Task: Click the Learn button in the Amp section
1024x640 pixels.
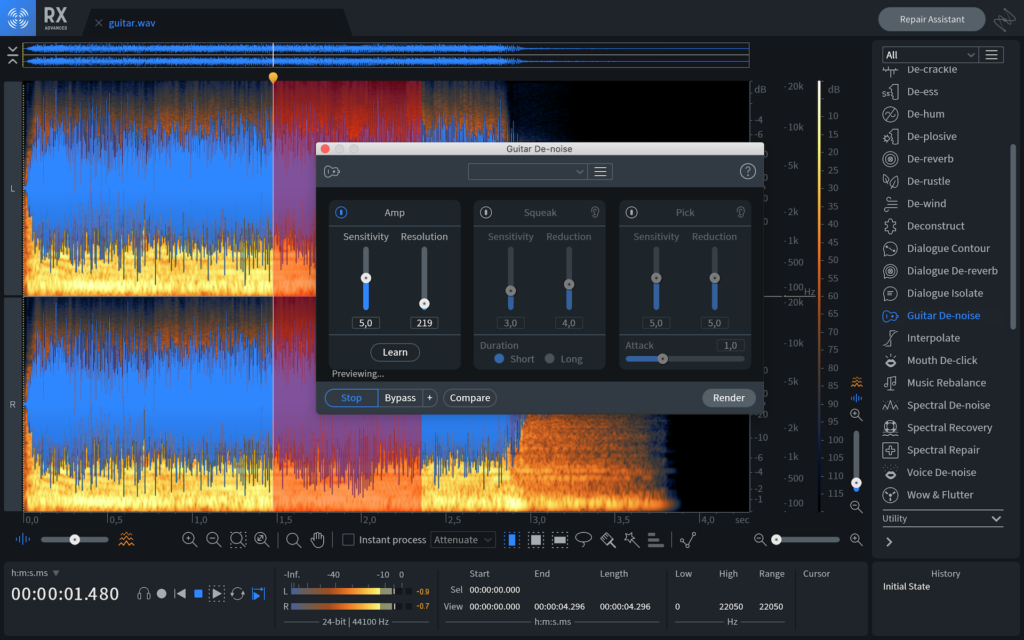Action: [x=395, y=352]
